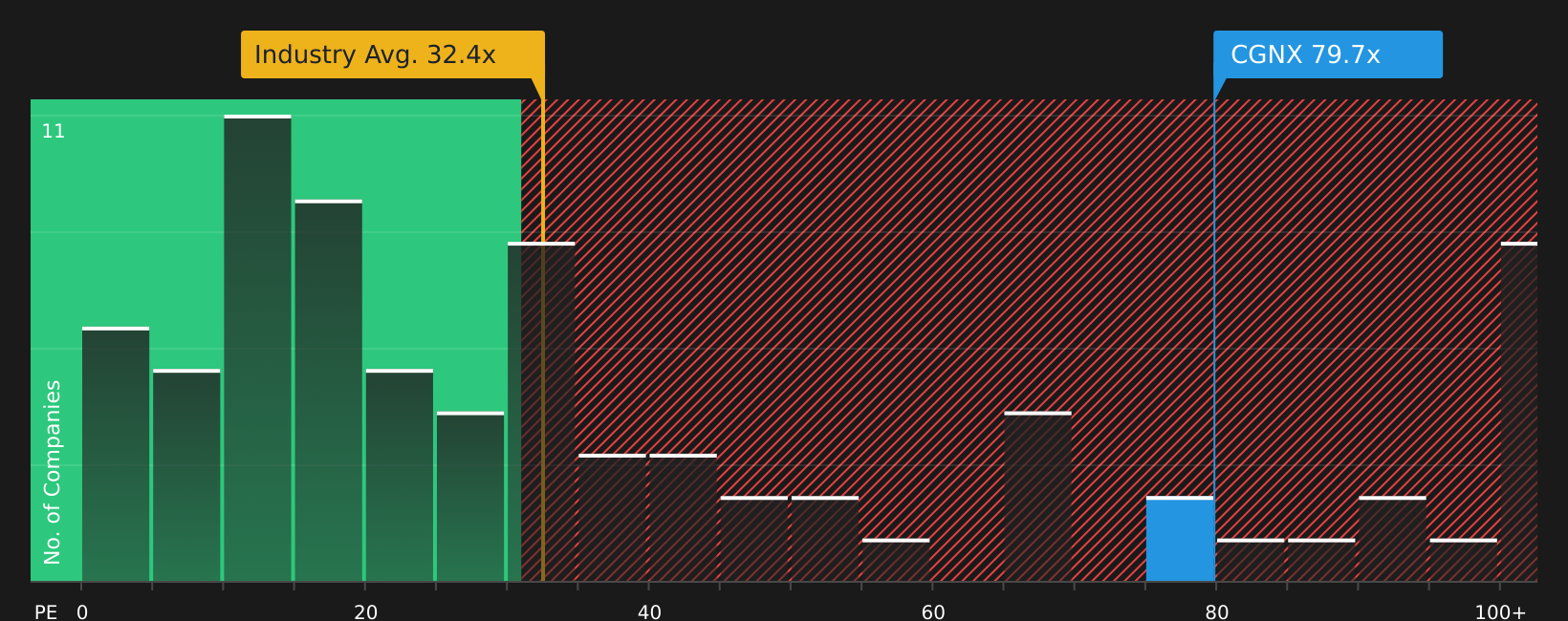Click the No. of Companies axis title
This screenshot has width=1568, height=621.
coord(53,472)
